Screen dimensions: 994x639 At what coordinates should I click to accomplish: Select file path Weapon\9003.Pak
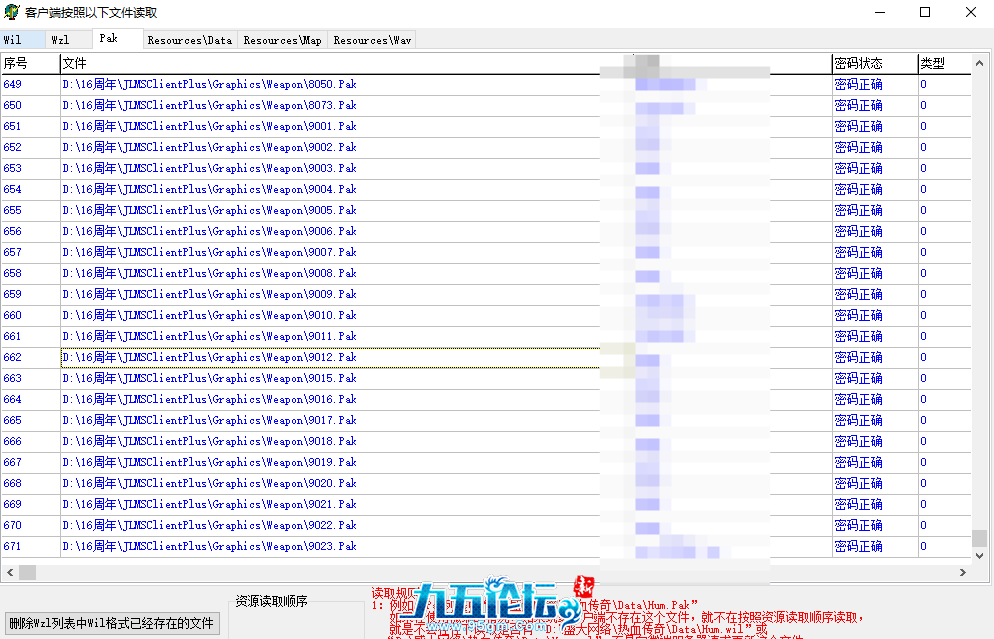click(x=209, y=168)
